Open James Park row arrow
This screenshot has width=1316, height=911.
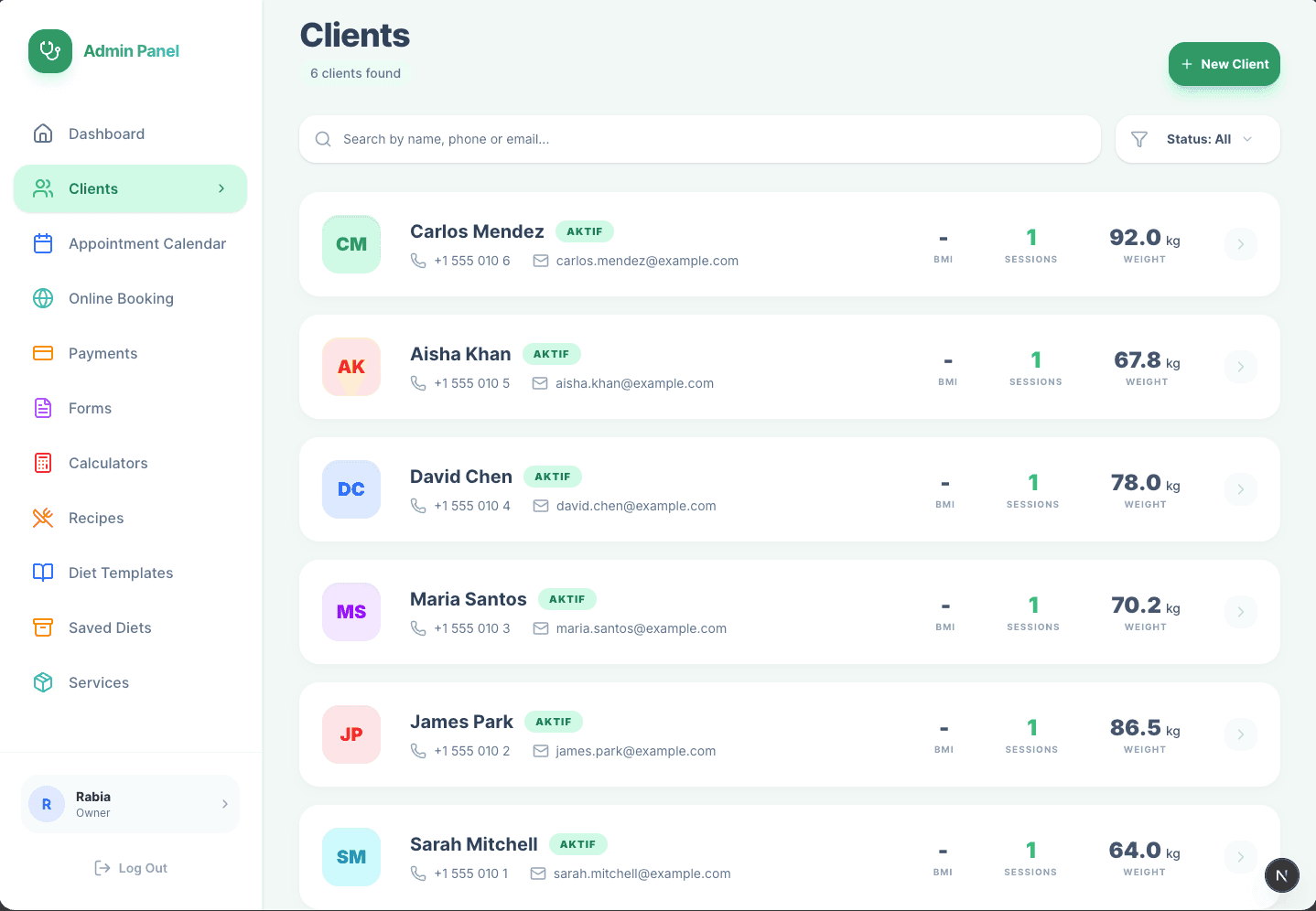[x=1241, y=734]
